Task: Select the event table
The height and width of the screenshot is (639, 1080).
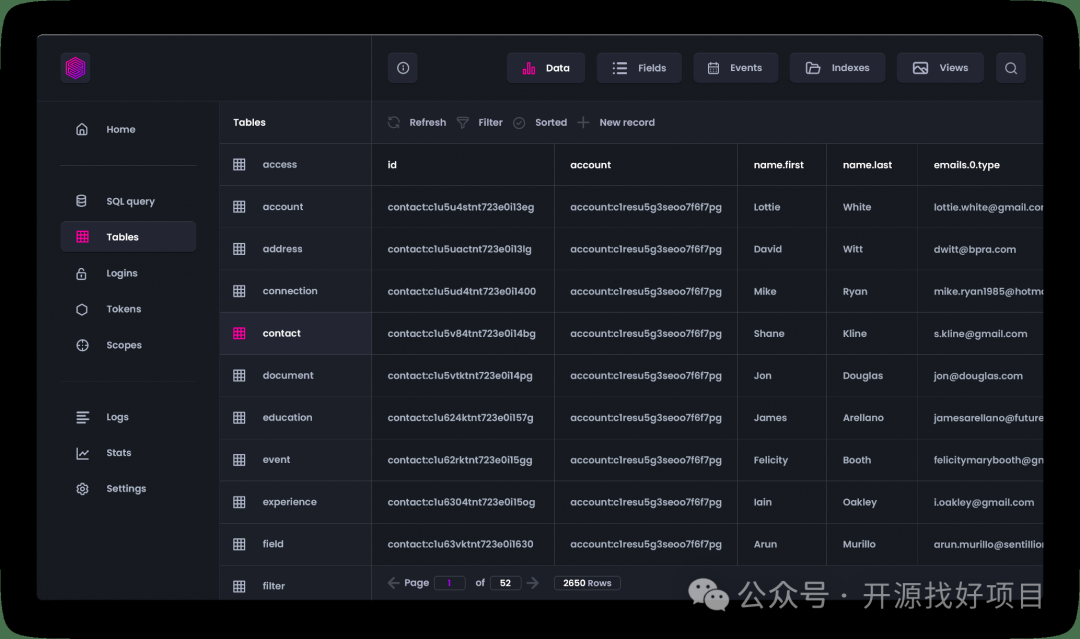Action: 295,459
